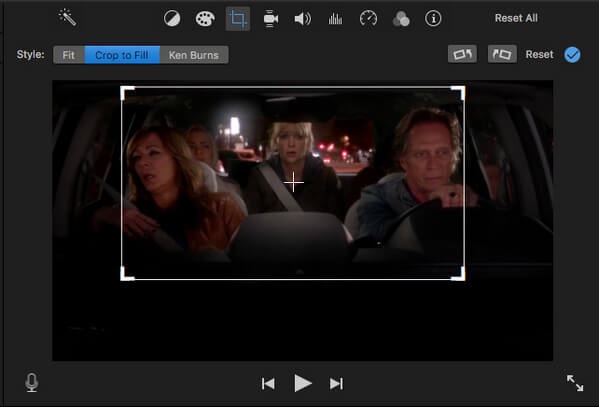
Task: Enter fullscreen playback mode
Action: [x=575, y=383]
